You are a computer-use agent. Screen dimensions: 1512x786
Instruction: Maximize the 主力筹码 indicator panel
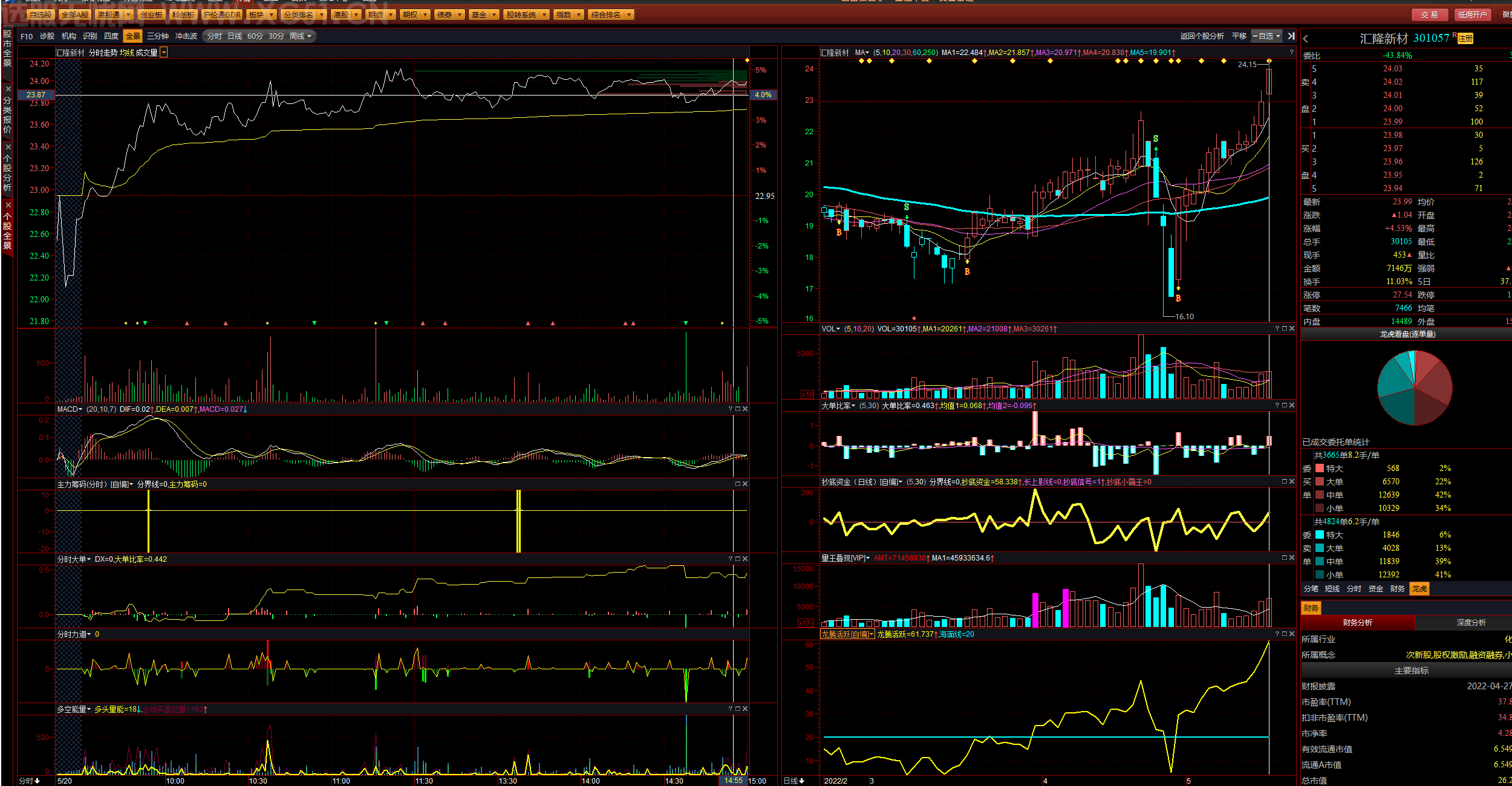tap(738, 484)
